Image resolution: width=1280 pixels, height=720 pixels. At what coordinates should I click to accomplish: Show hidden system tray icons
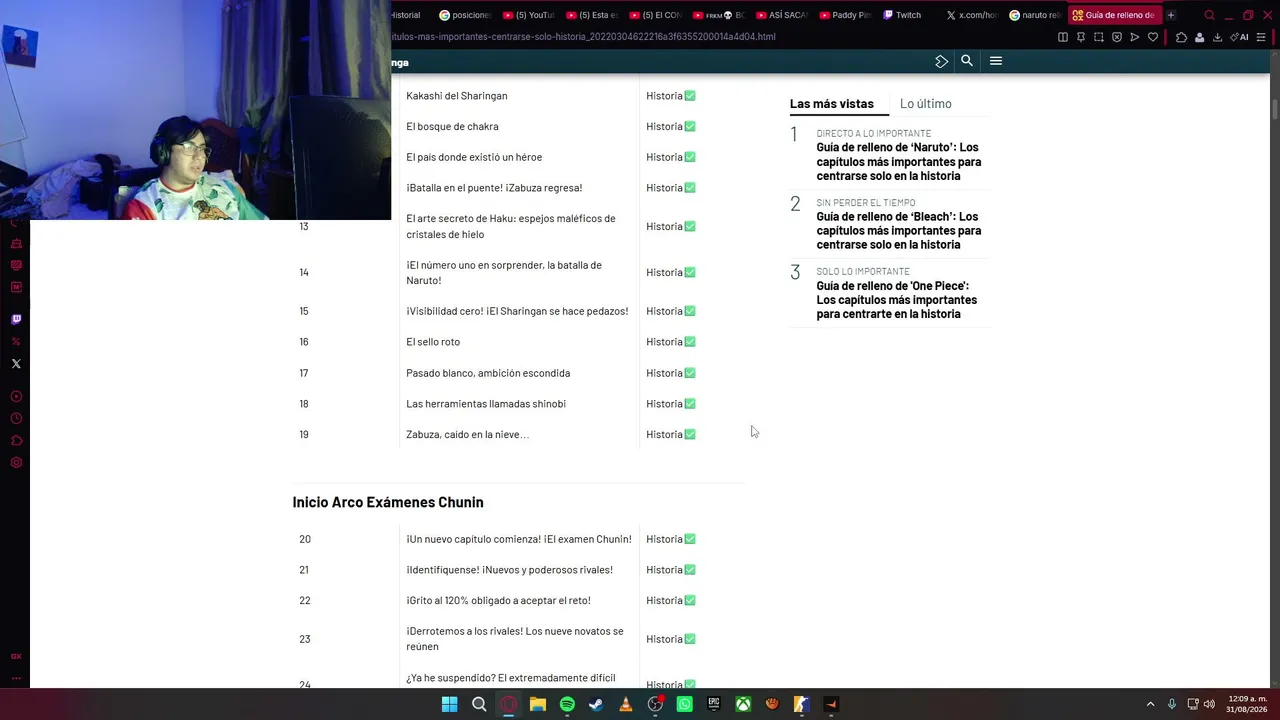coord(1150,704)
